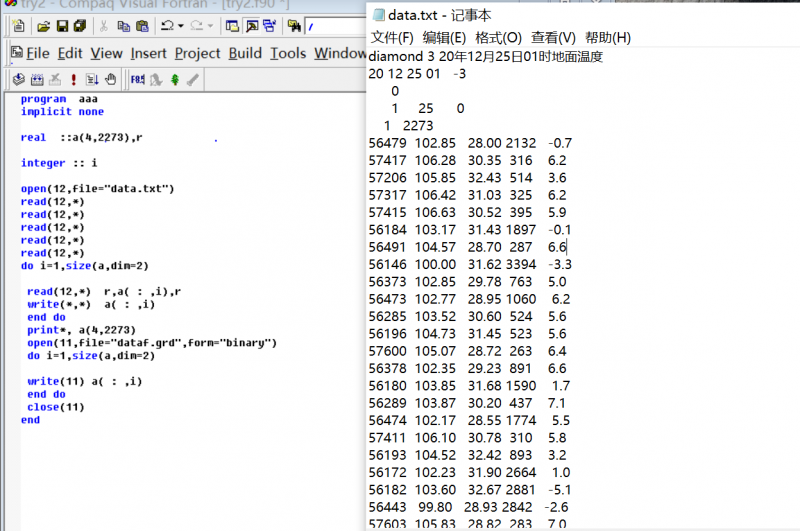Open Notepad's 文件(F) menu
The width and height of the screenshot is (800, 531).
tap(392, 38)
